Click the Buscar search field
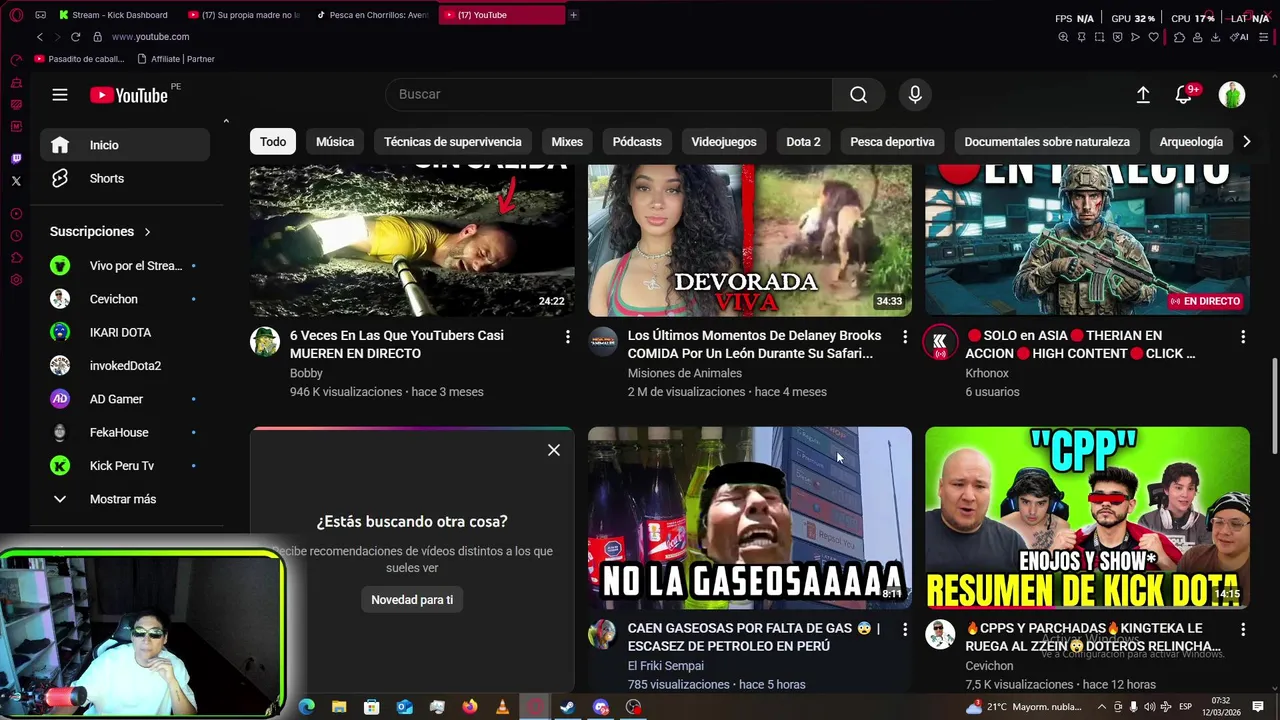This screenshot has height=720, width=1280. point(609,94)
